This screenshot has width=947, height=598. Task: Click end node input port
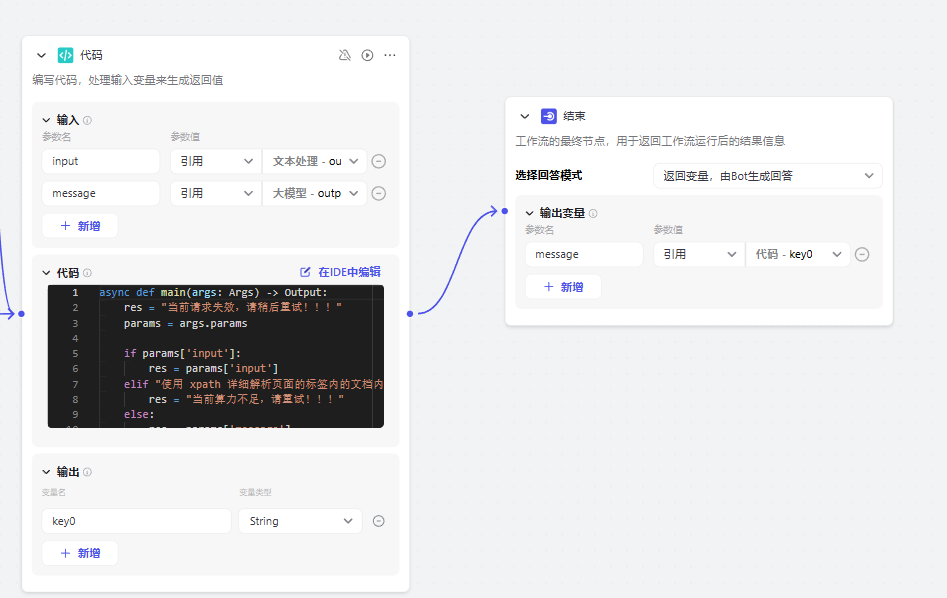click(505, 211)
